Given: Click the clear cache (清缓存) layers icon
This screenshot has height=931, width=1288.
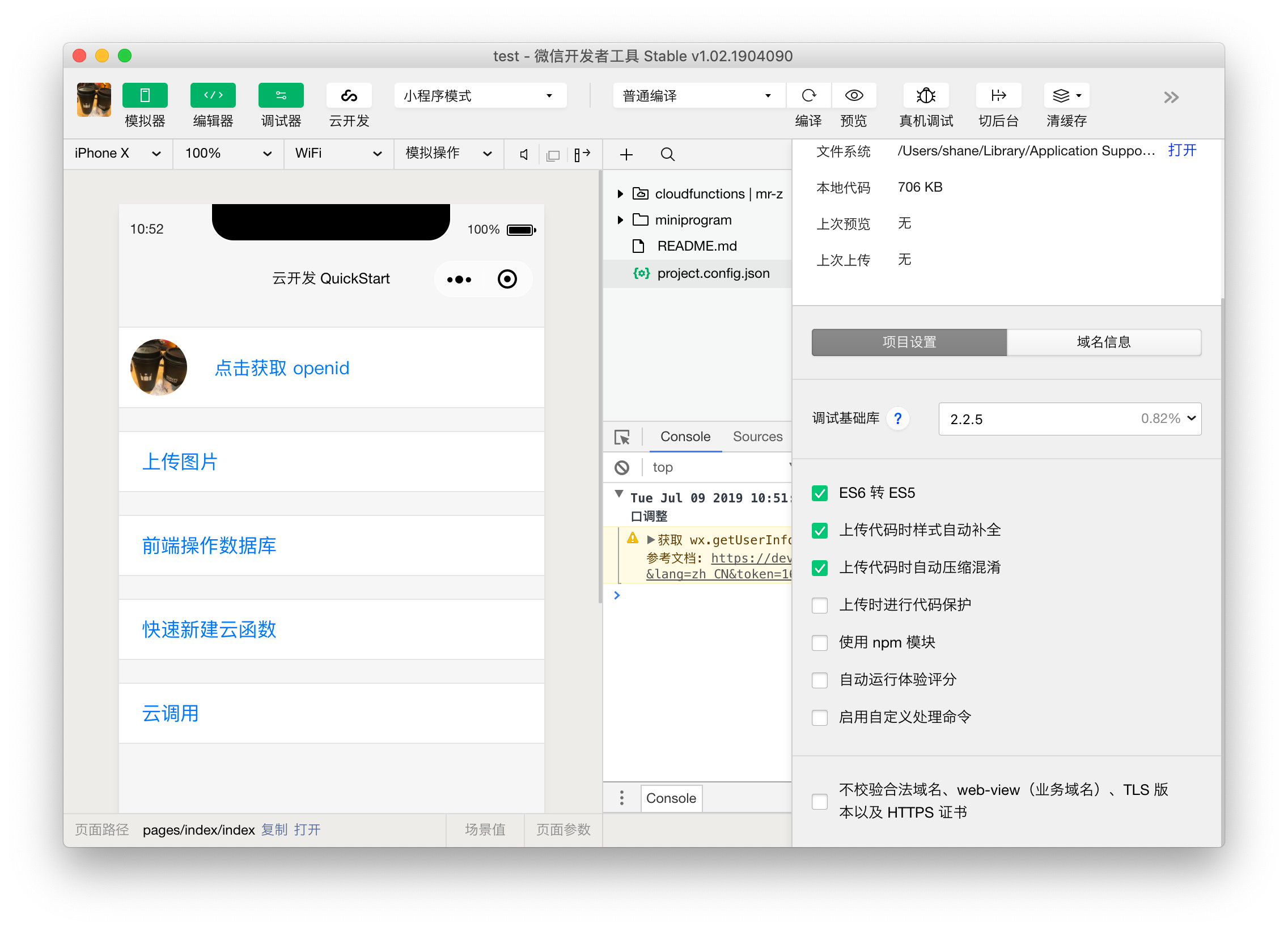Looking at the screenshot, I should click(1066, 95).
